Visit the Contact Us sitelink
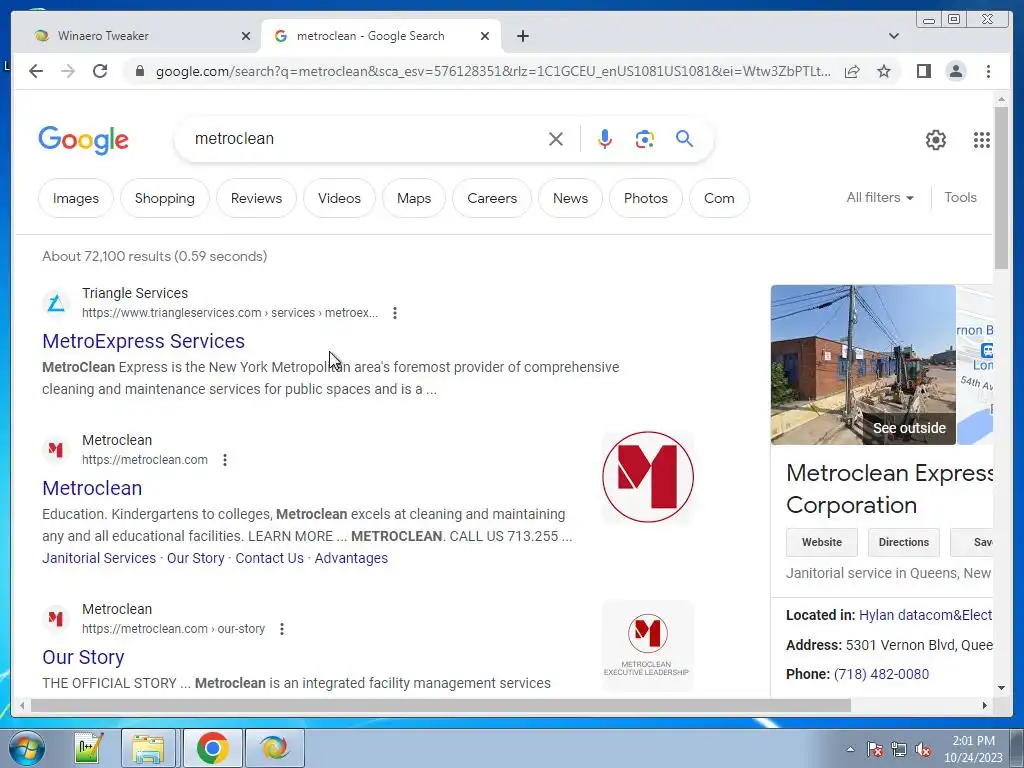 click(269, 558)
